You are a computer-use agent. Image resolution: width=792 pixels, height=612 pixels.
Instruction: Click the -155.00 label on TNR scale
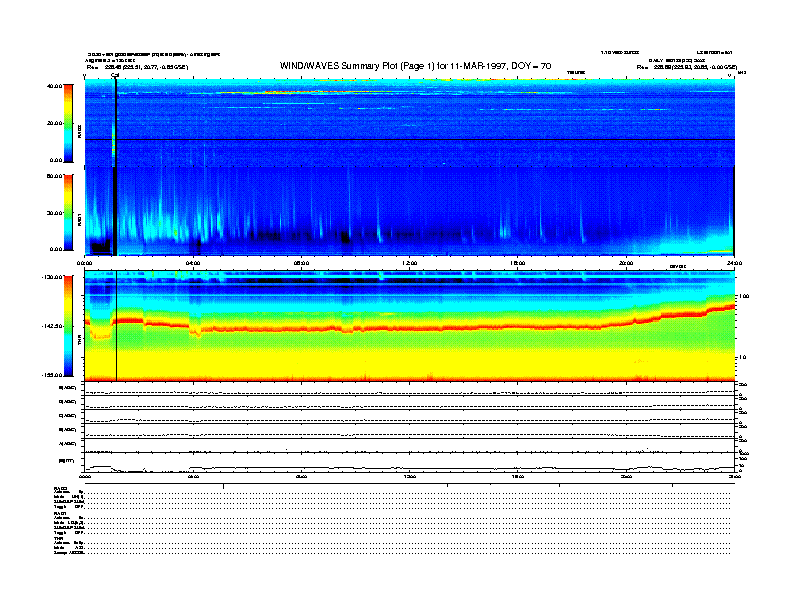(x=52, y=375)
